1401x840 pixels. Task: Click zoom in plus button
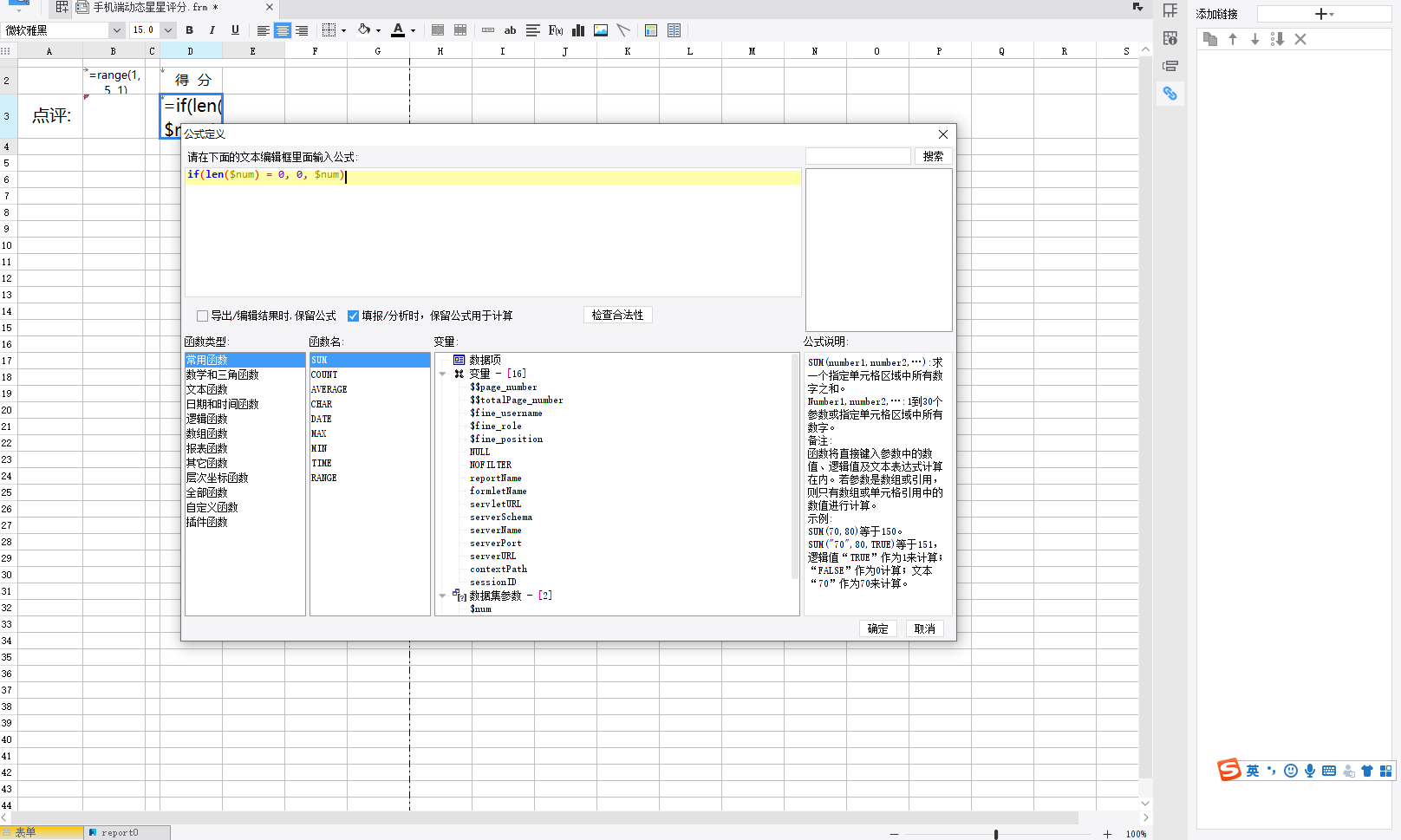tap(1107, 834)
